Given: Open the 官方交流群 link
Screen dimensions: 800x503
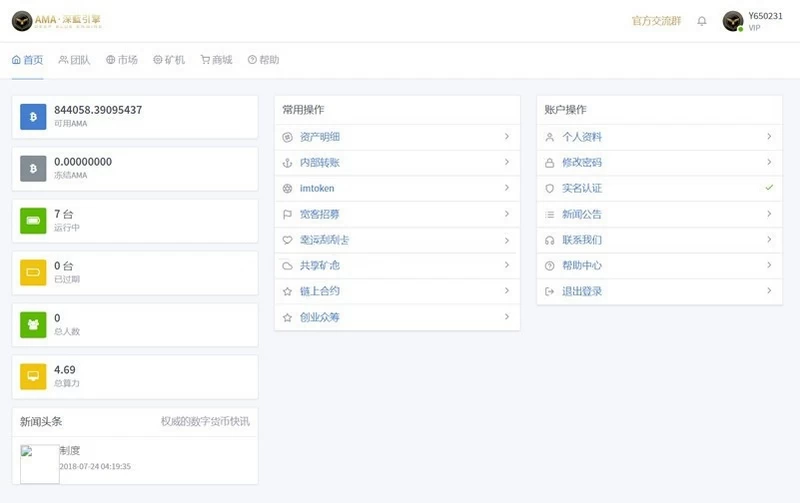Looking at the screenshot, I should pyautogui.click(x=657, y=21).
